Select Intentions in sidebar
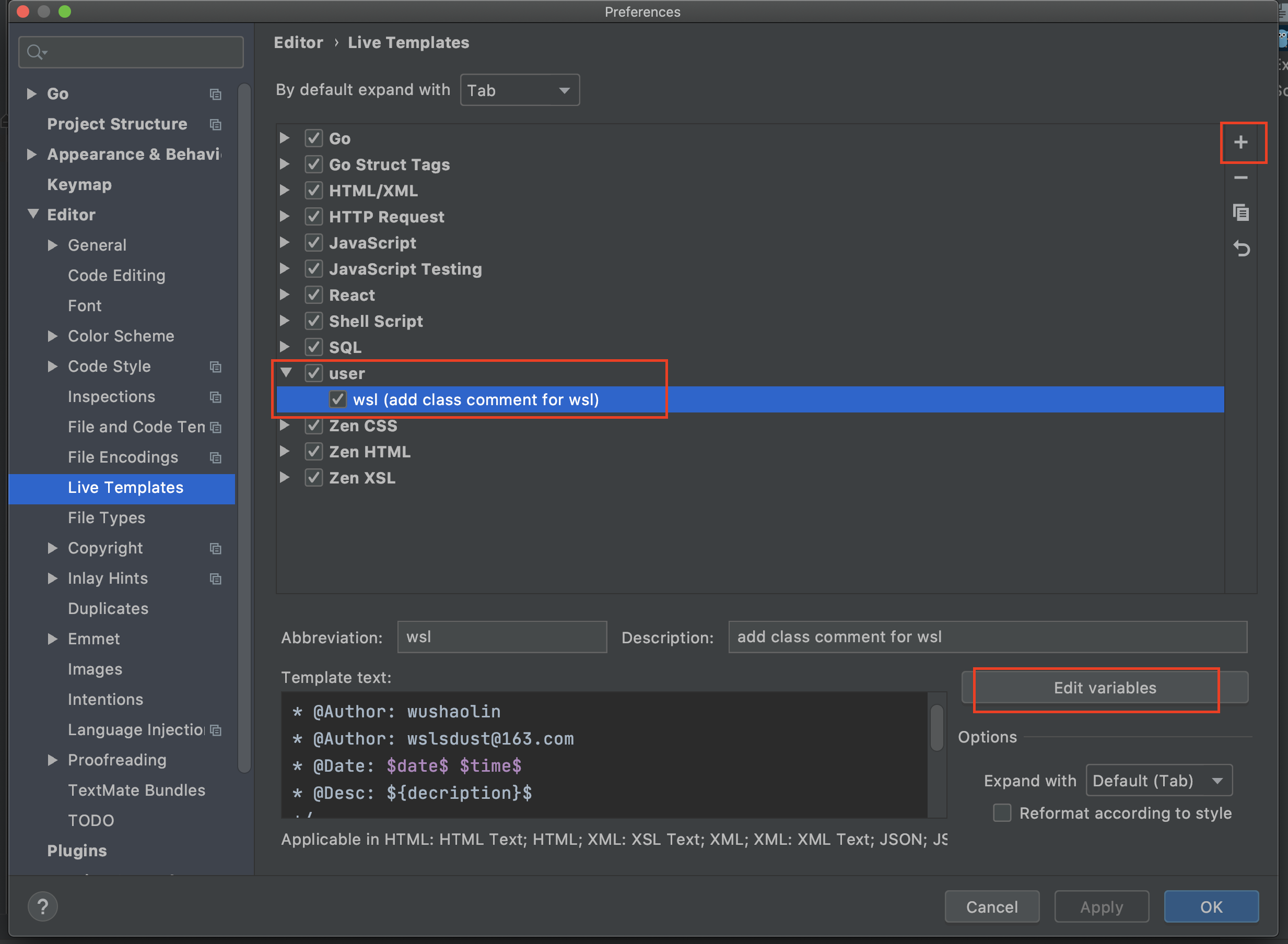Viewport: 1288px width, 944px height. point(106,700)
